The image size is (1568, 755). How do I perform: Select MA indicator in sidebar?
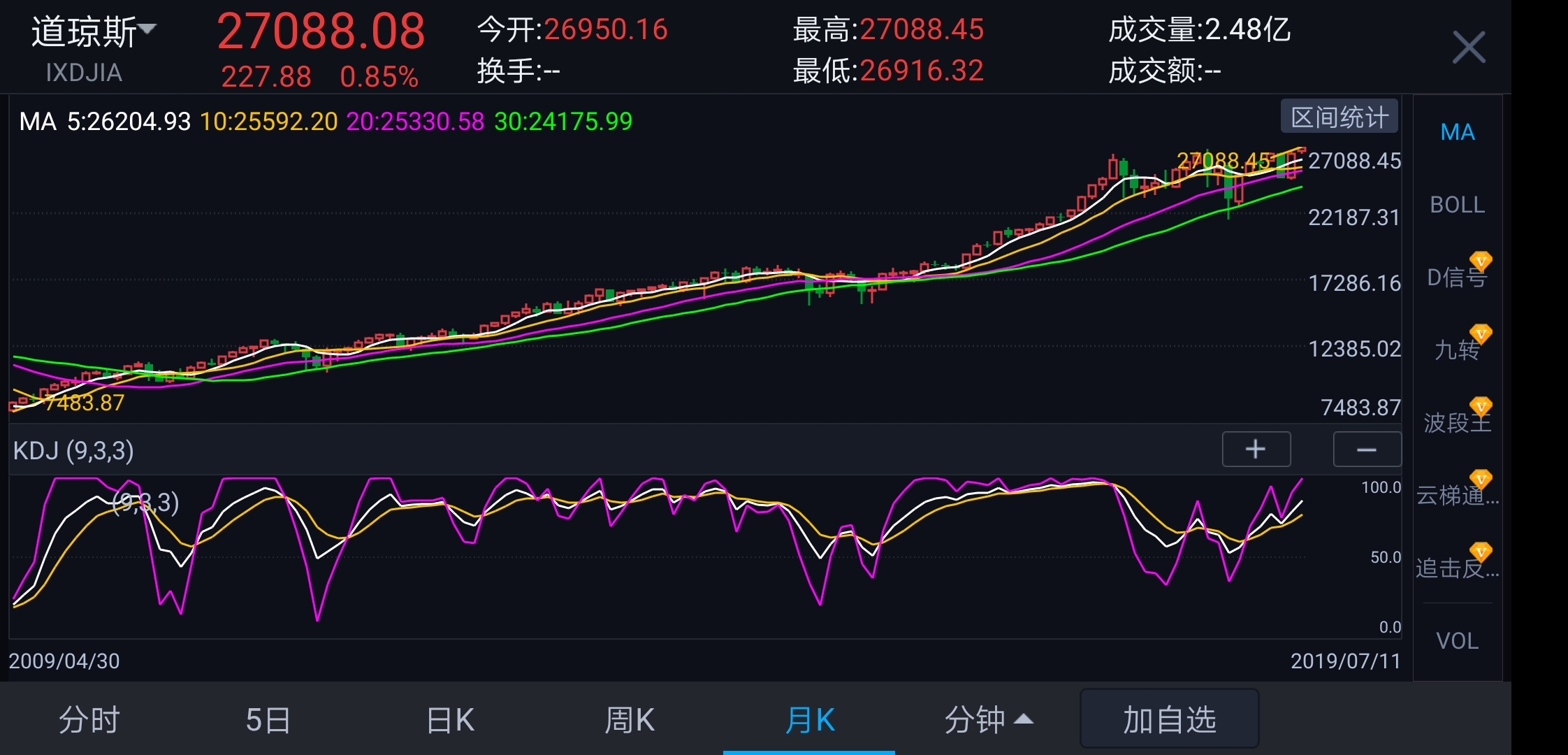1458,132
